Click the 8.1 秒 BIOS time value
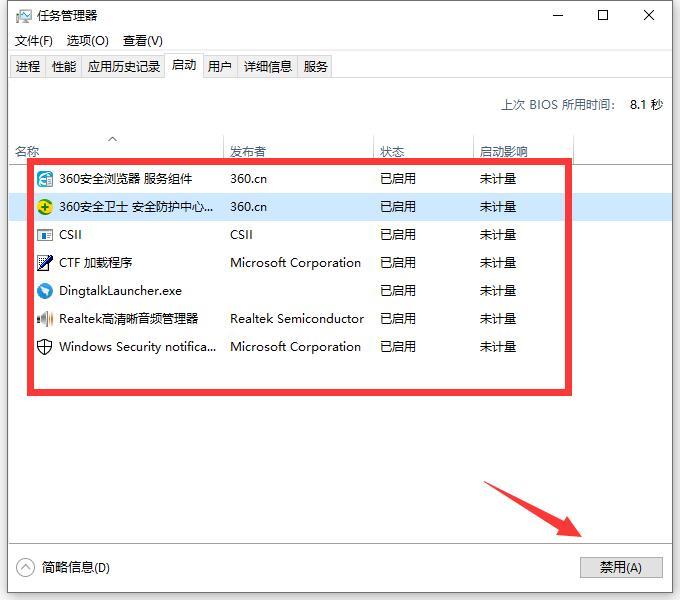The image size is (680, 600). pos(646,105)
